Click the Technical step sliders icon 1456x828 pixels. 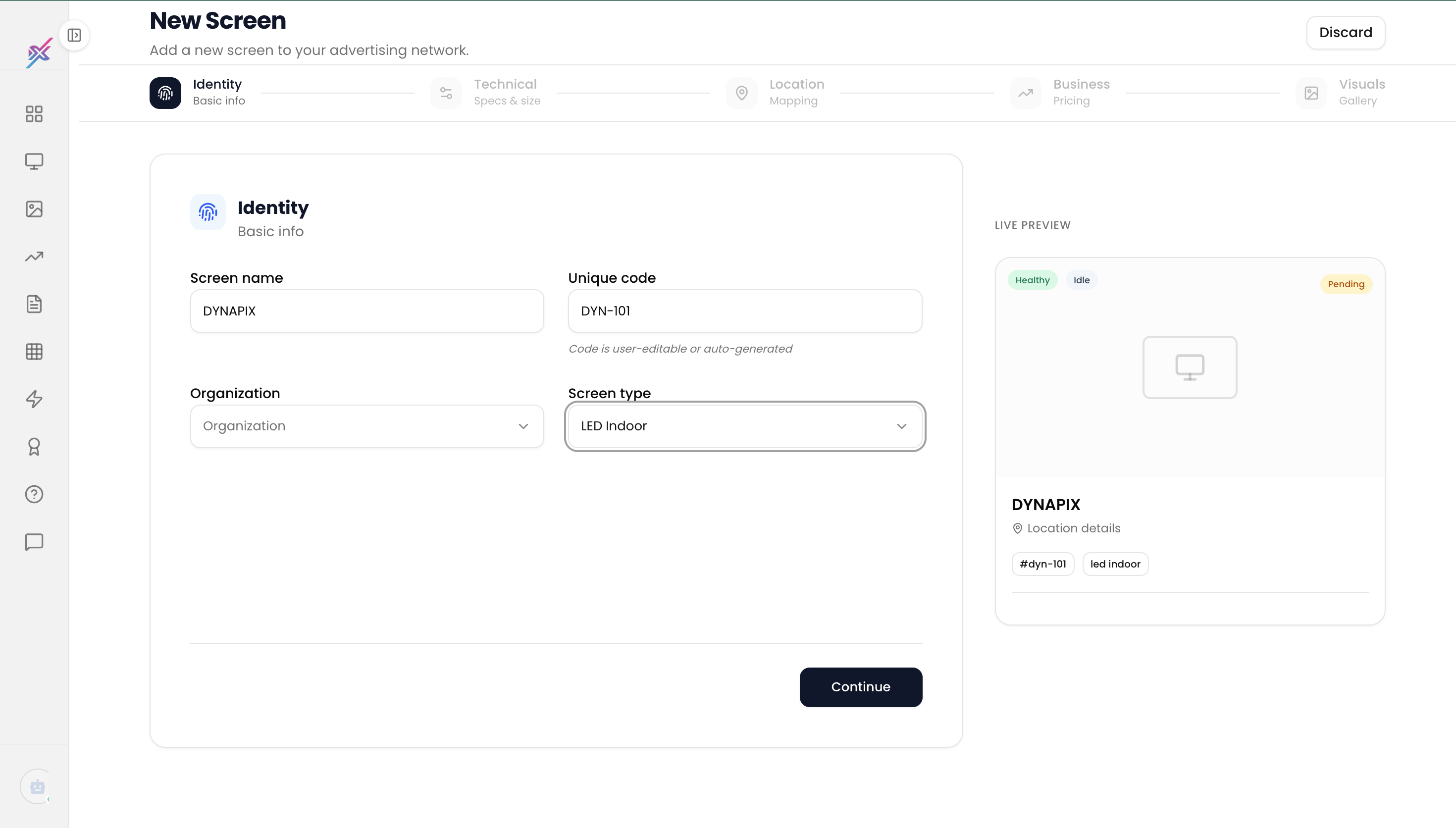(446, 93)
